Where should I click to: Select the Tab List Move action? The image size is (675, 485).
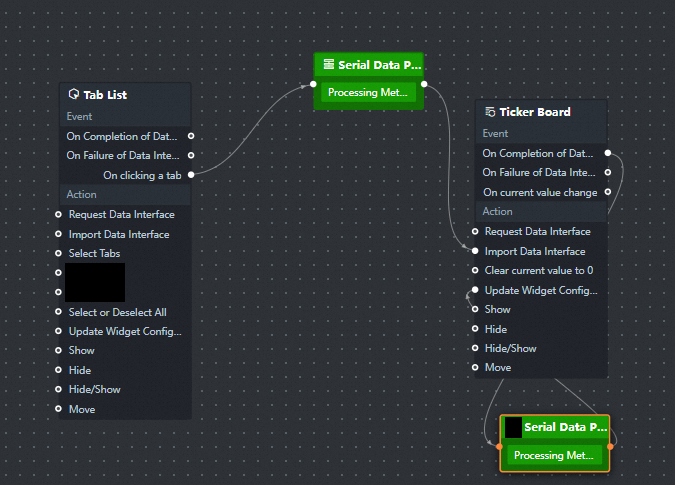82,409
